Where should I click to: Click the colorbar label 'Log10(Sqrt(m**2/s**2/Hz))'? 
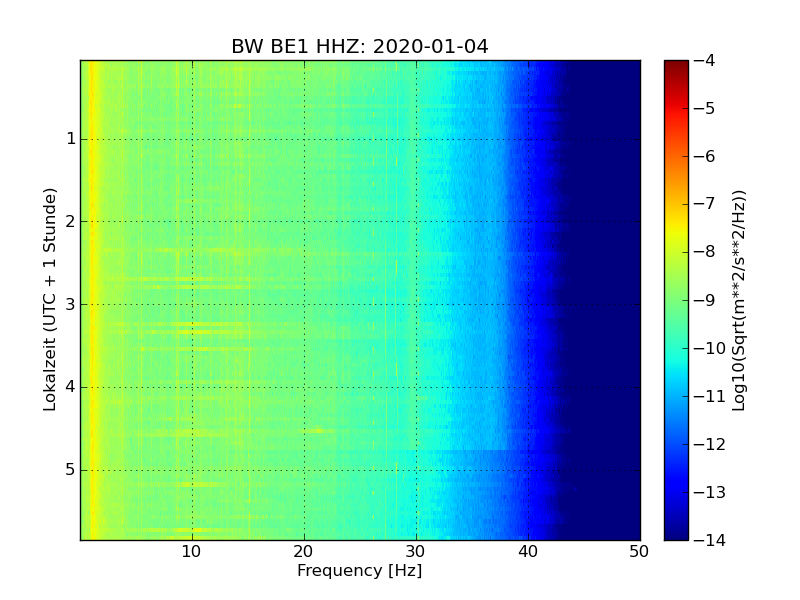tap(738, 301)
